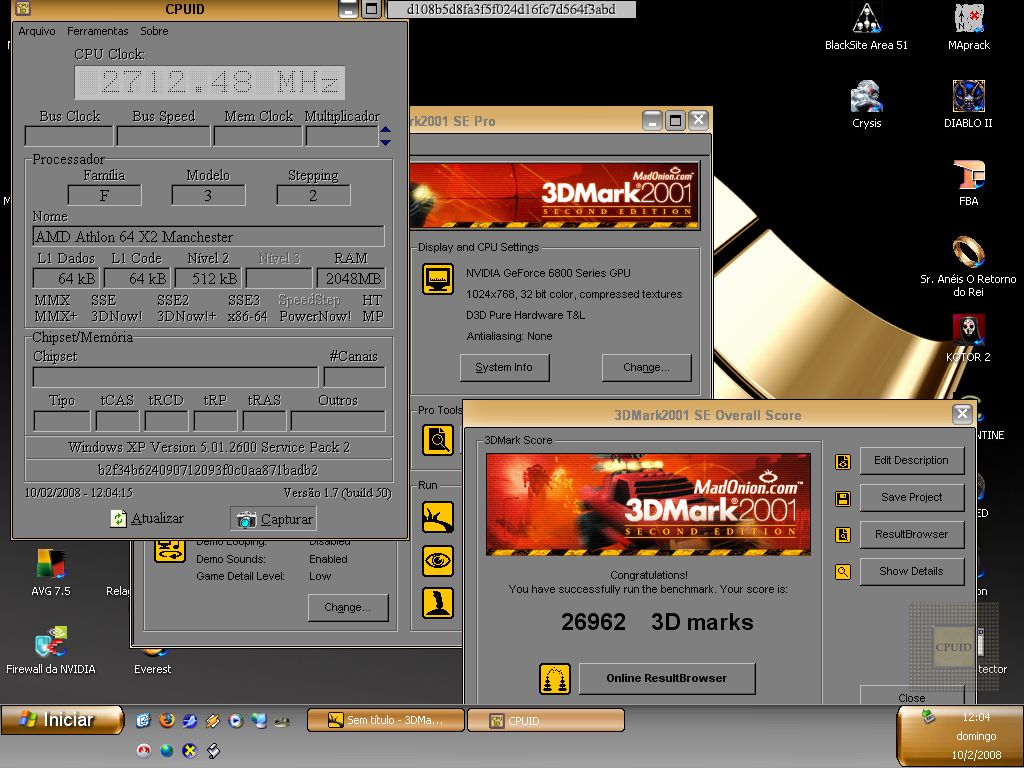Screen dimensions: 1024x768
Task: Click the joystick game icon in 3DMark
Action: [x=438, y=602]
